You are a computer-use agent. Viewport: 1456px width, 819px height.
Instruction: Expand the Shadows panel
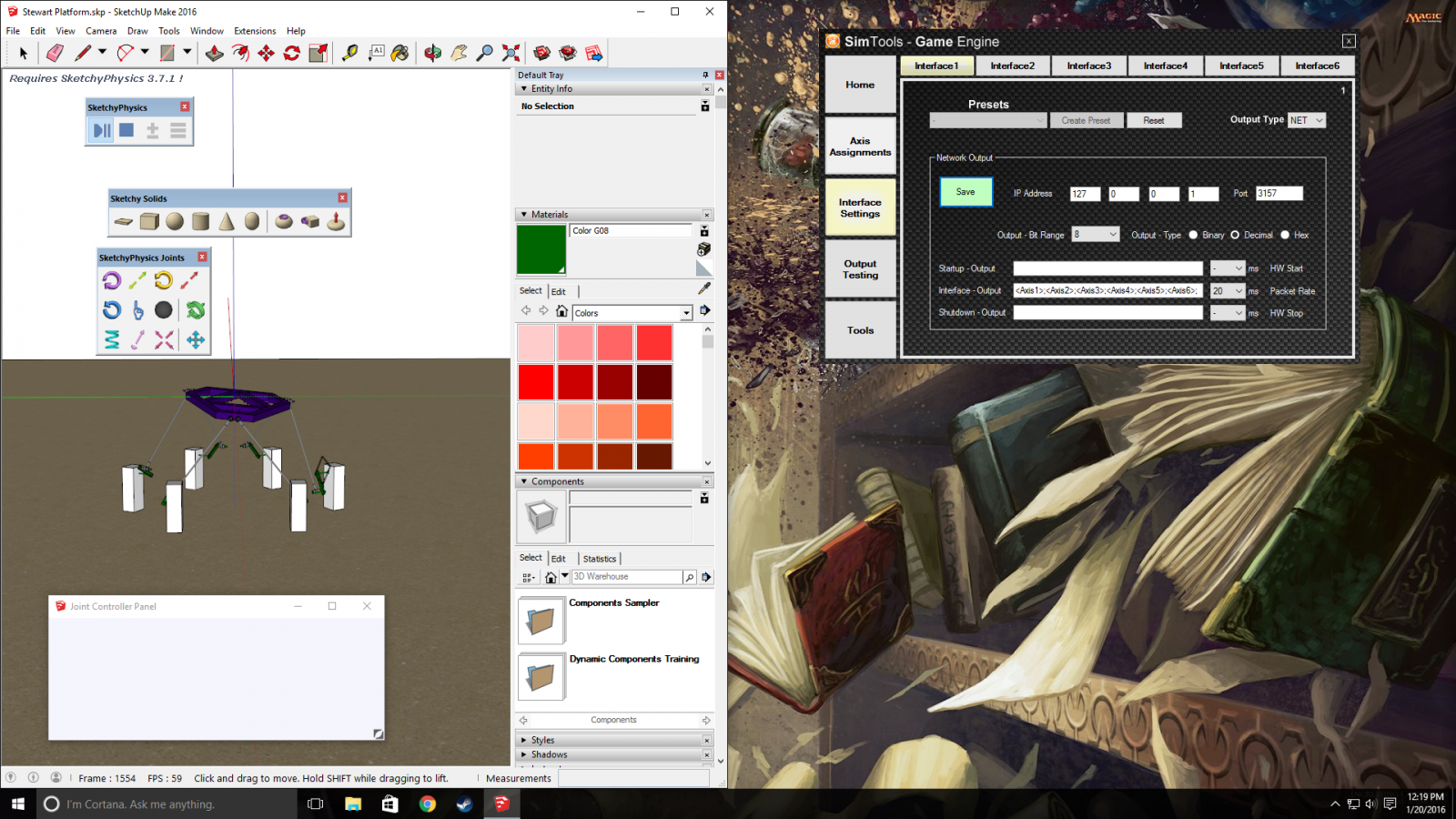click(524, 754)
